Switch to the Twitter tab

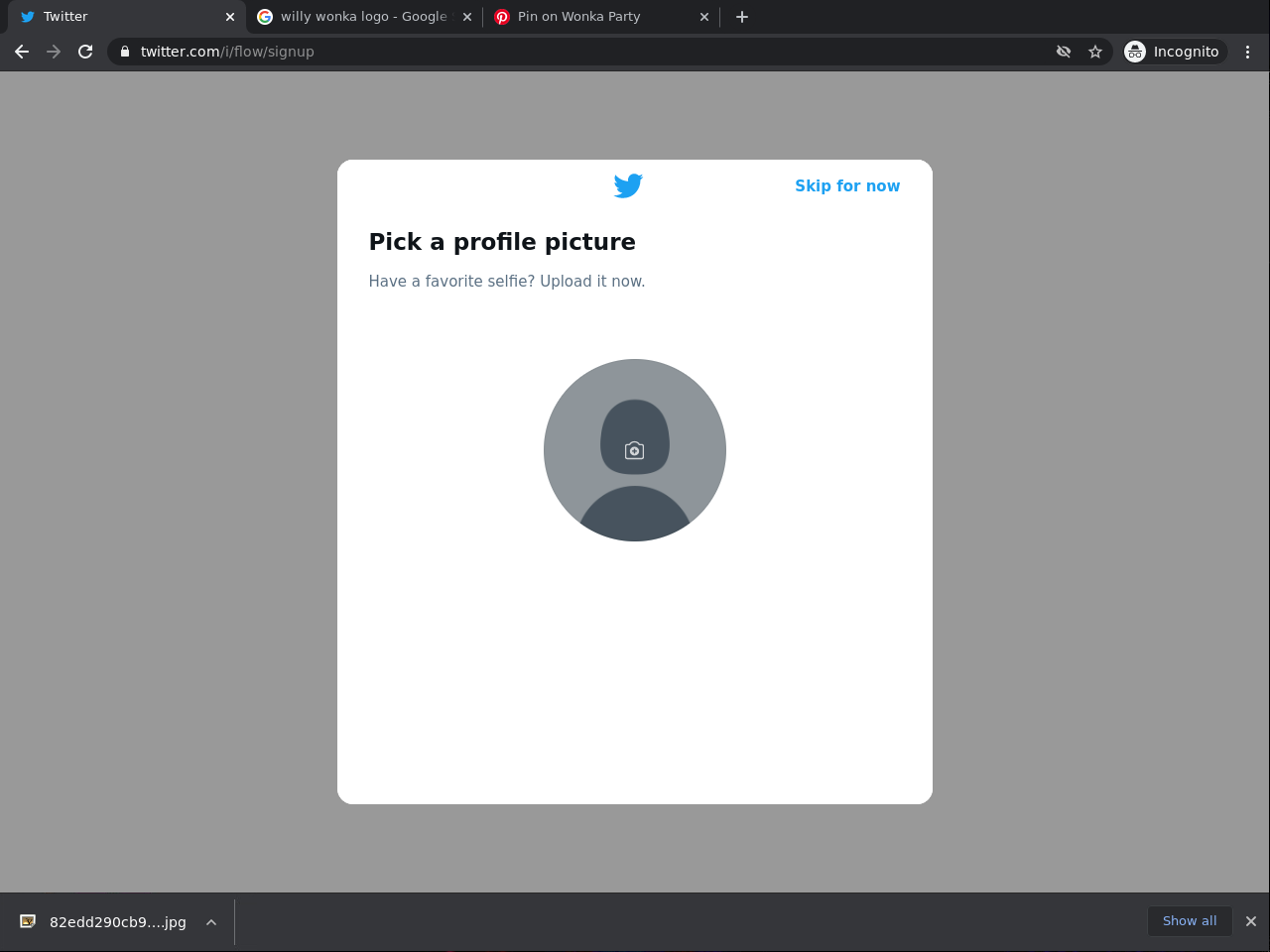(x=127, y=17)
